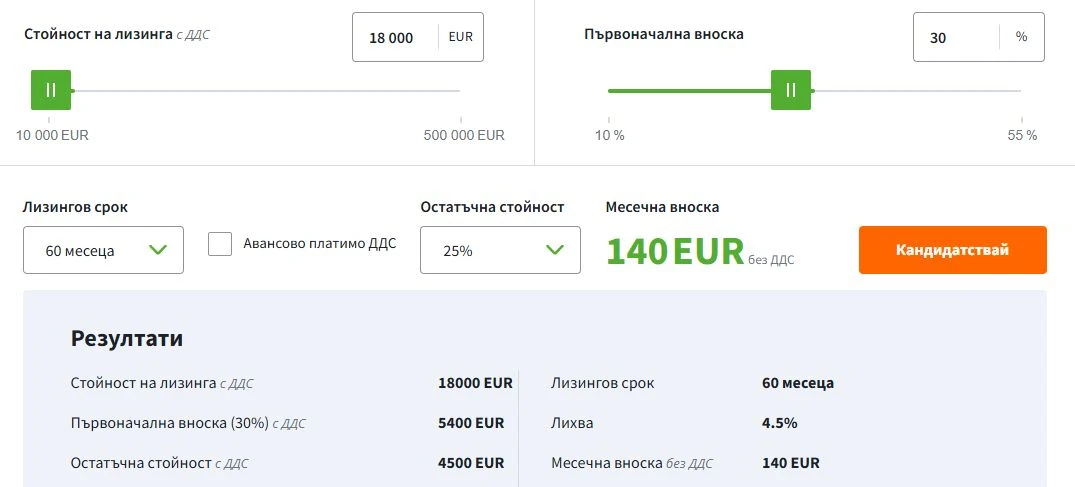Screen dimensions: 1075x487
Task: Enable the Авансово платимо ДДС checkbox
Action: [220, 244]
